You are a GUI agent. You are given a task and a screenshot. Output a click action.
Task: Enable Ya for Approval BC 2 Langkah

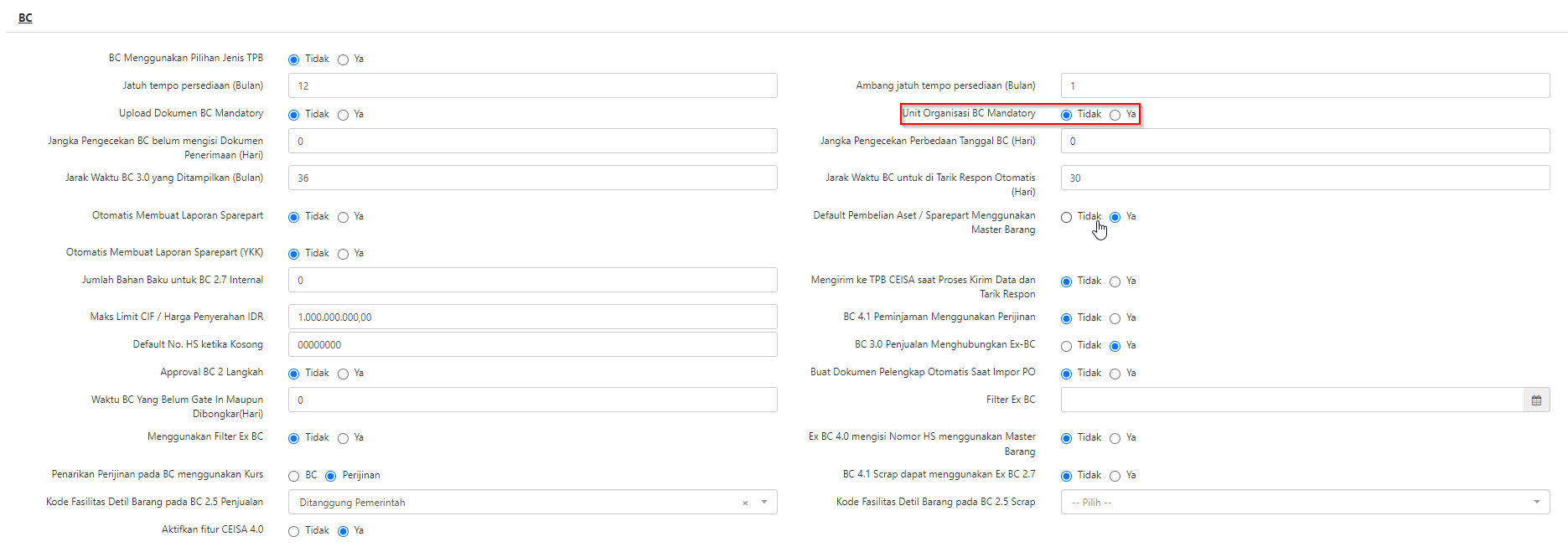point(344,374)
